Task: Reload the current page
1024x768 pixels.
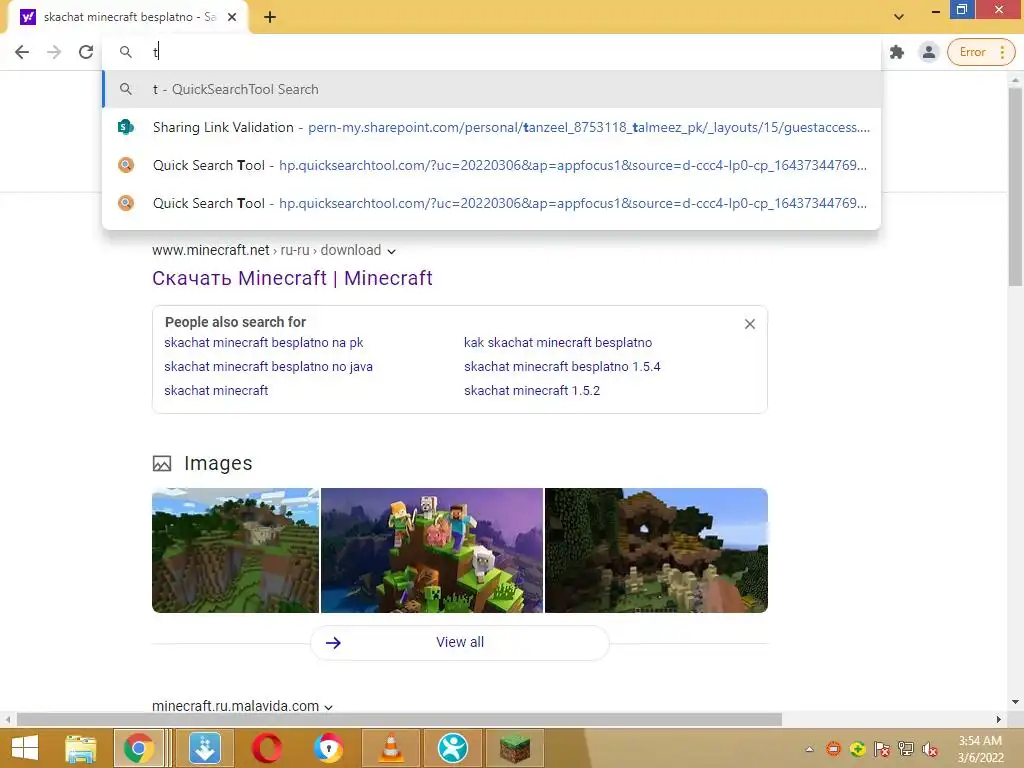Action: [86, 52]
